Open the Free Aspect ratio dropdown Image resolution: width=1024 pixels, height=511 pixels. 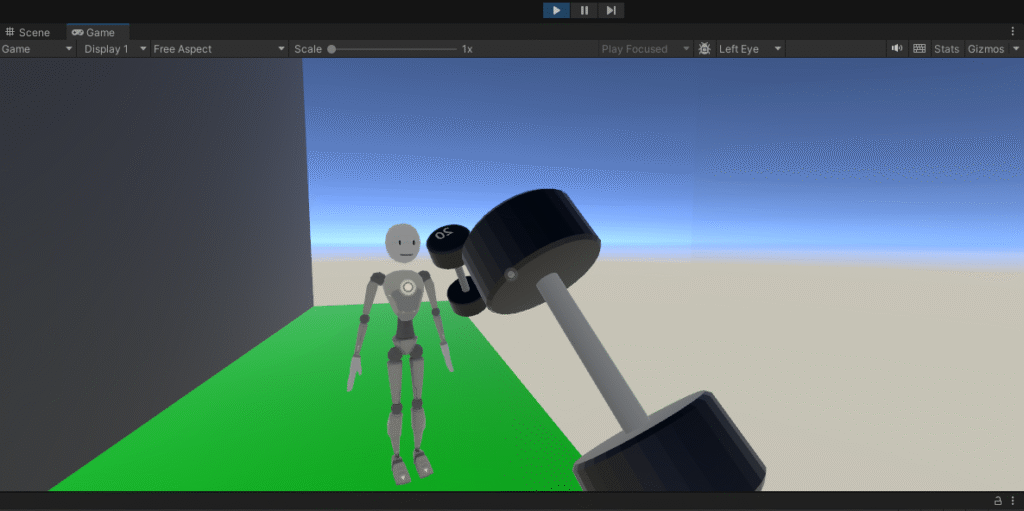pos(219,49)
